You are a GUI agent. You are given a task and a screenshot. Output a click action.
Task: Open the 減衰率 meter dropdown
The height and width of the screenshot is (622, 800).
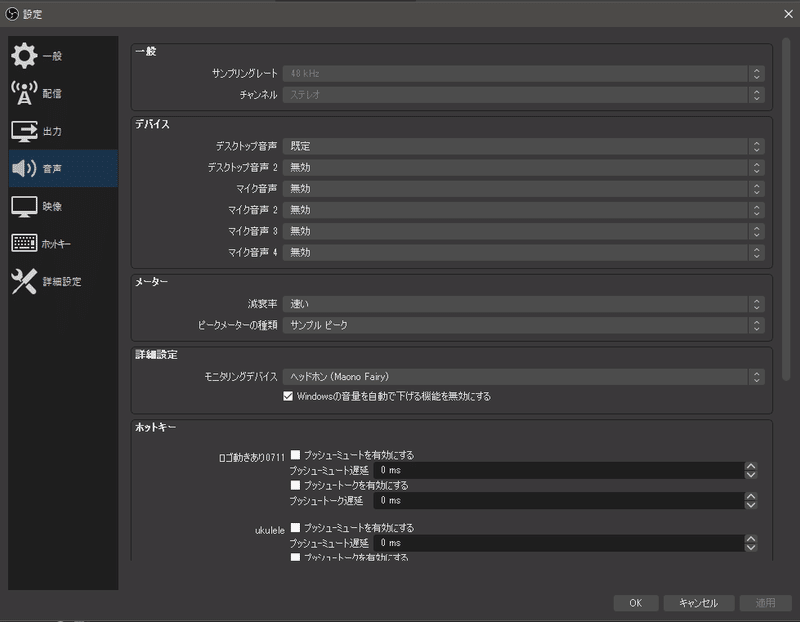pos(523,304)
